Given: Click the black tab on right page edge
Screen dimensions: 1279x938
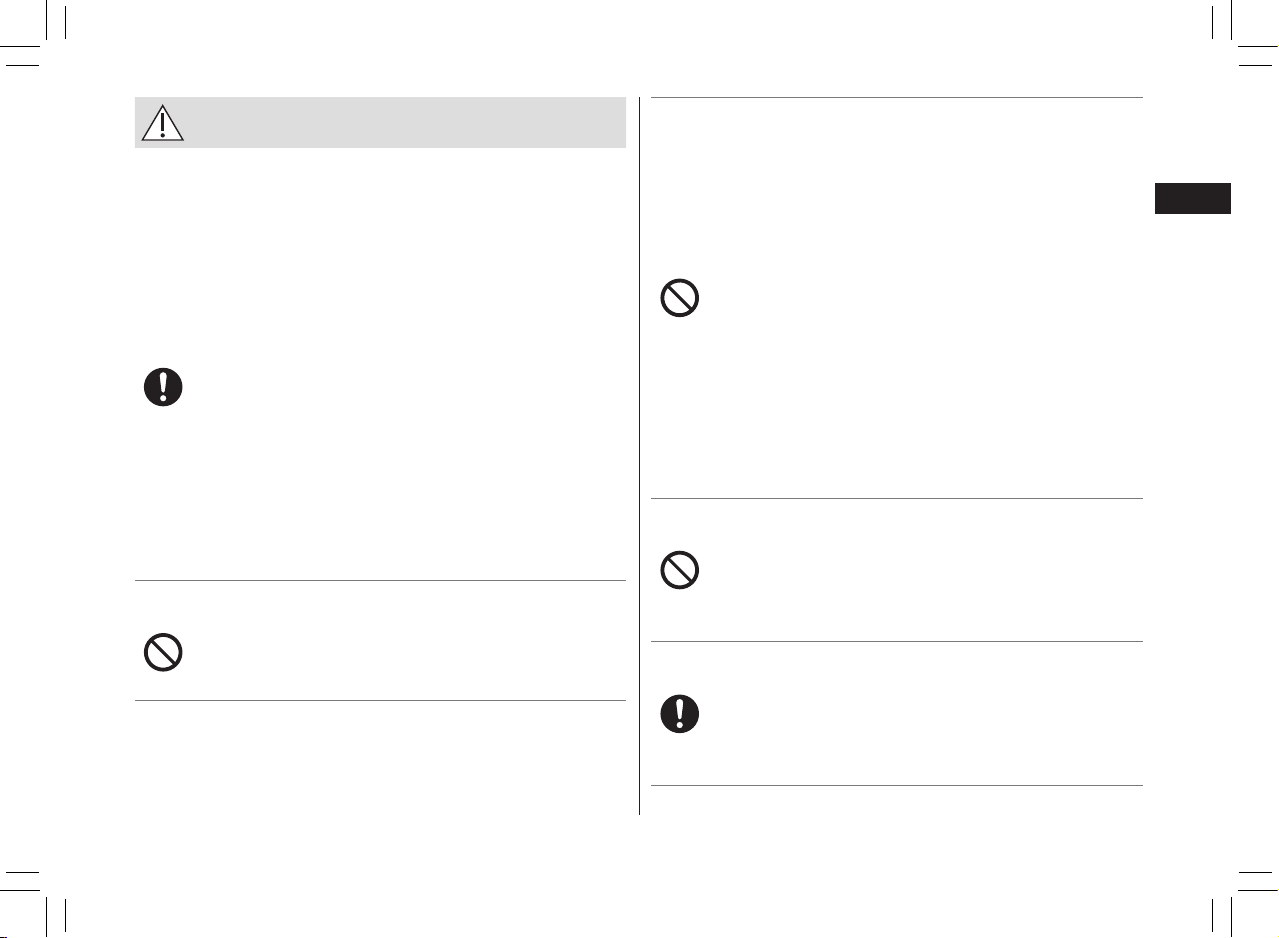Looking at the screenshot, I should (x=1193, y=198).
